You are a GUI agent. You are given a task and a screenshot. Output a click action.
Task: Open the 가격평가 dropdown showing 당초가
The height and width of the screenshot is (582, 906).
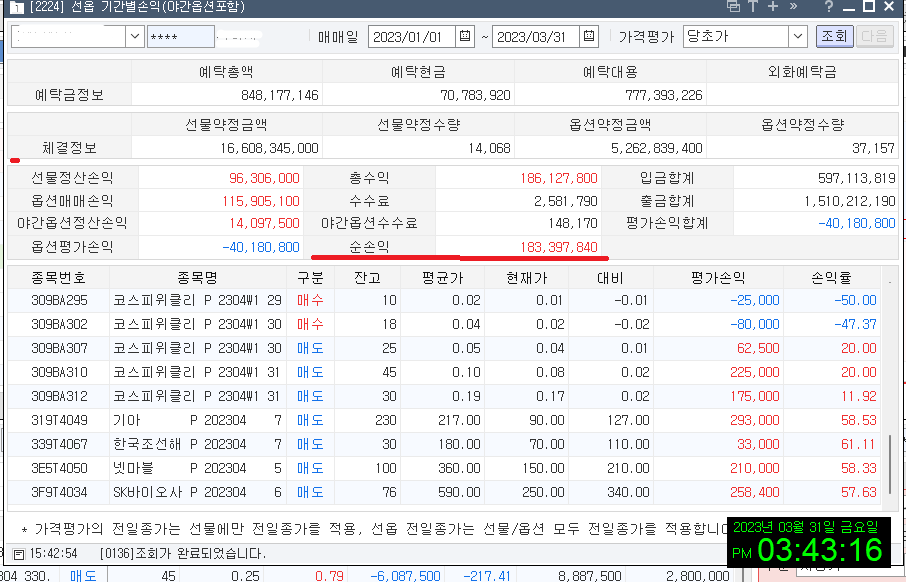click(x=798, y=34)
